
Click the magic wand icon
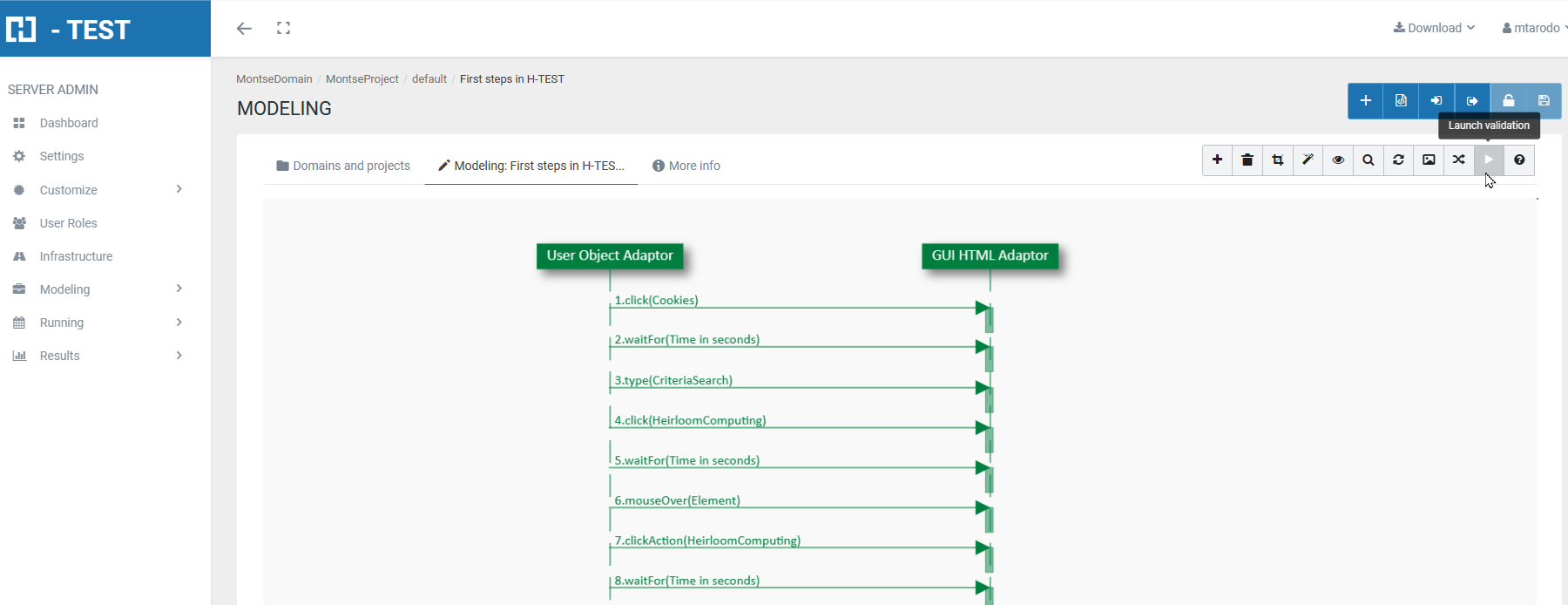tap(1308, 160)
